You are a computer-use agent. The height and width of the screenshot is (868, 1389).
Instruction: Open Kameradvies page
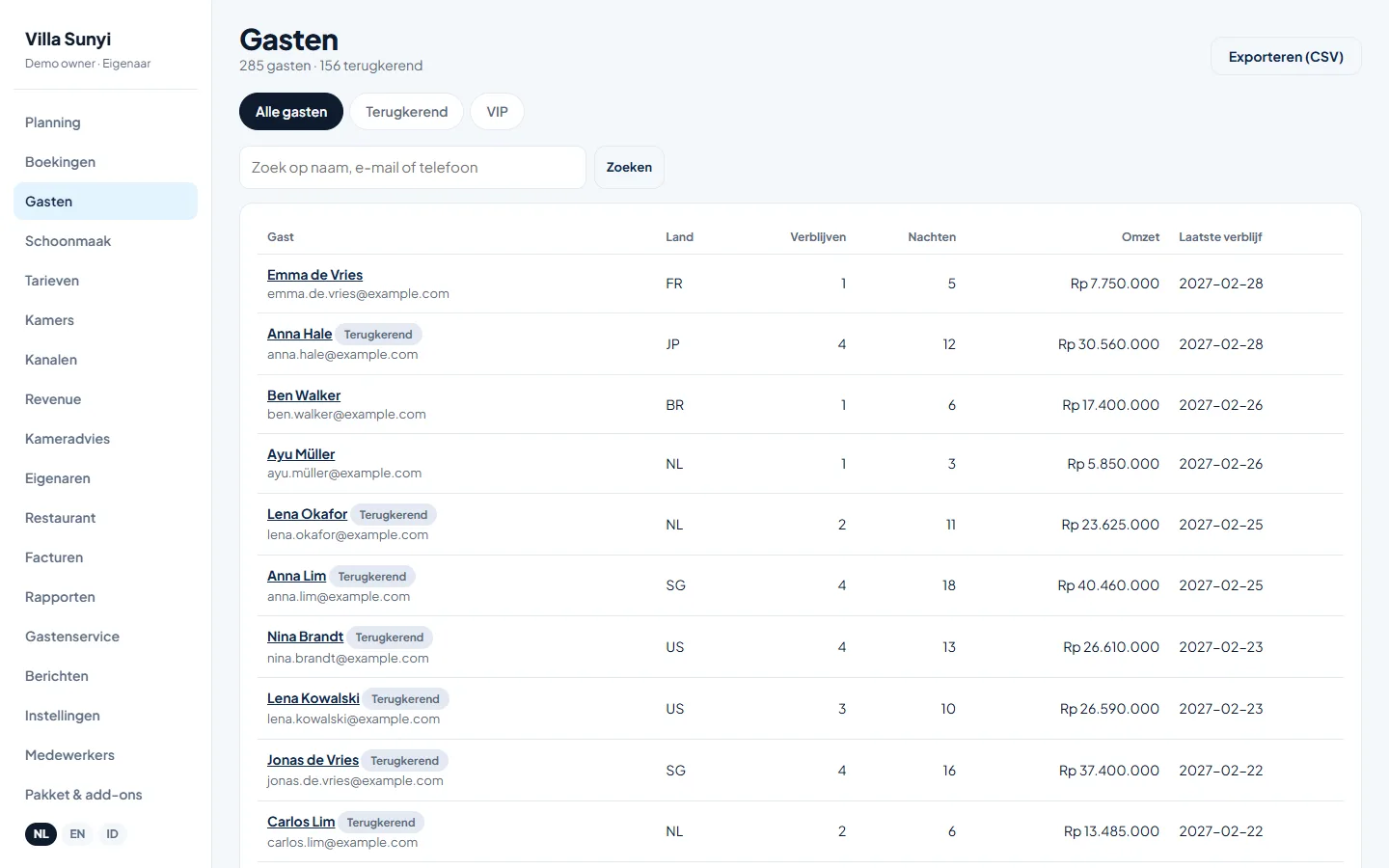[x=105, y=439]
